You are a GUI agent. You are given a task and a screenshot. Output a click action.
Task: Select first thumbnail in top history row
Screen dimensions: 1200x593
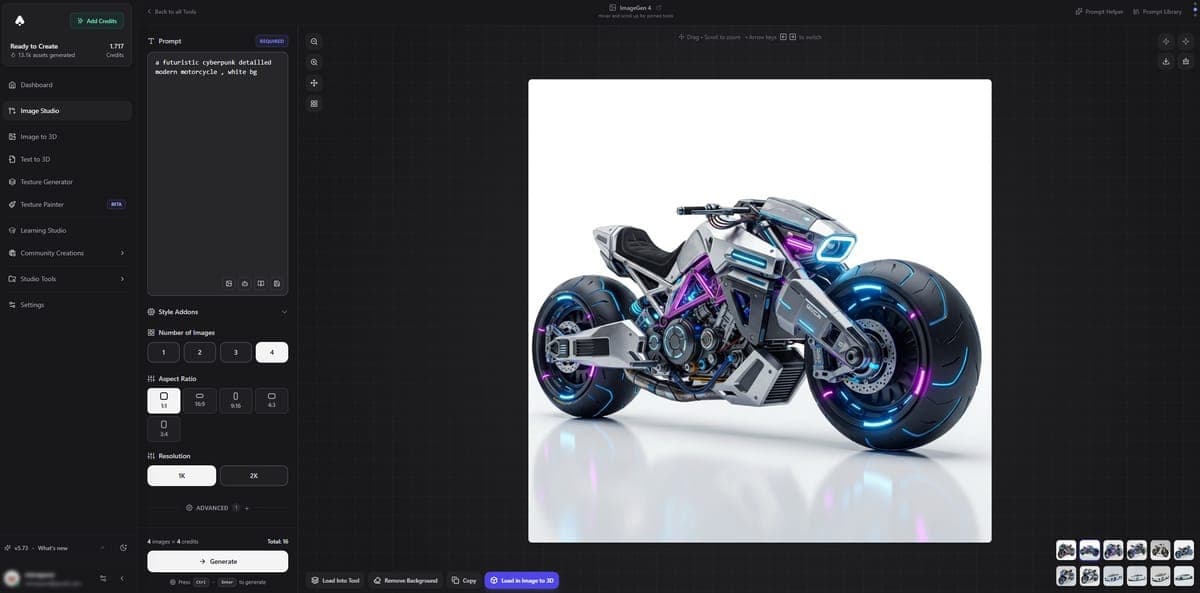[x=1066, y=550]
